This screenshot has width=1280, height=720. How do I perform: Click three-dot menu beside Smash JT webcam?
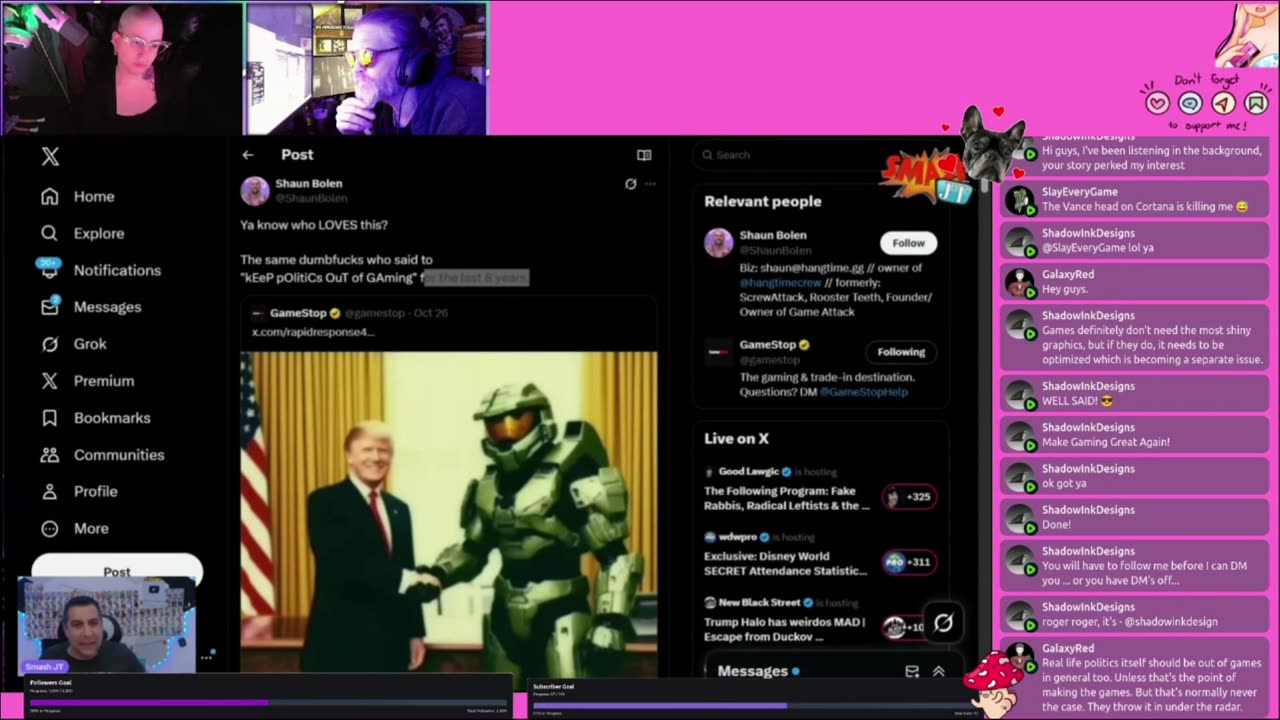click(x=206, y=657)
